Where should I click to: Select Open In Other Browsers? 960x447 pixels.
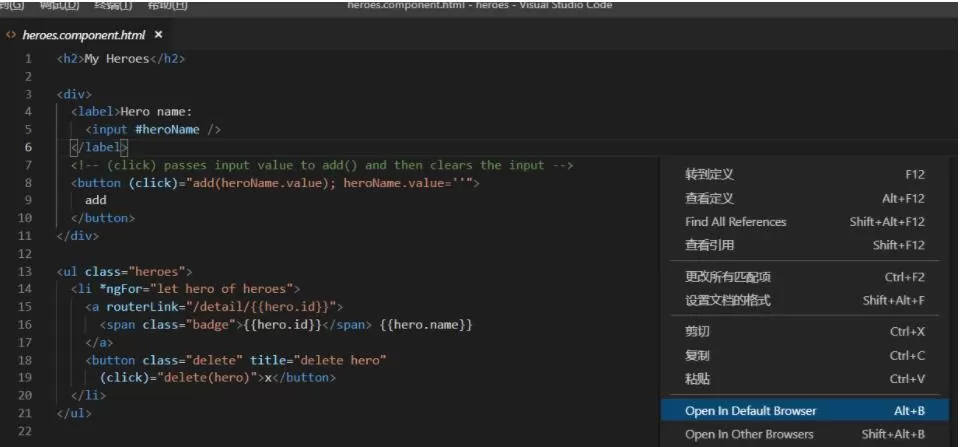[804, 434]
